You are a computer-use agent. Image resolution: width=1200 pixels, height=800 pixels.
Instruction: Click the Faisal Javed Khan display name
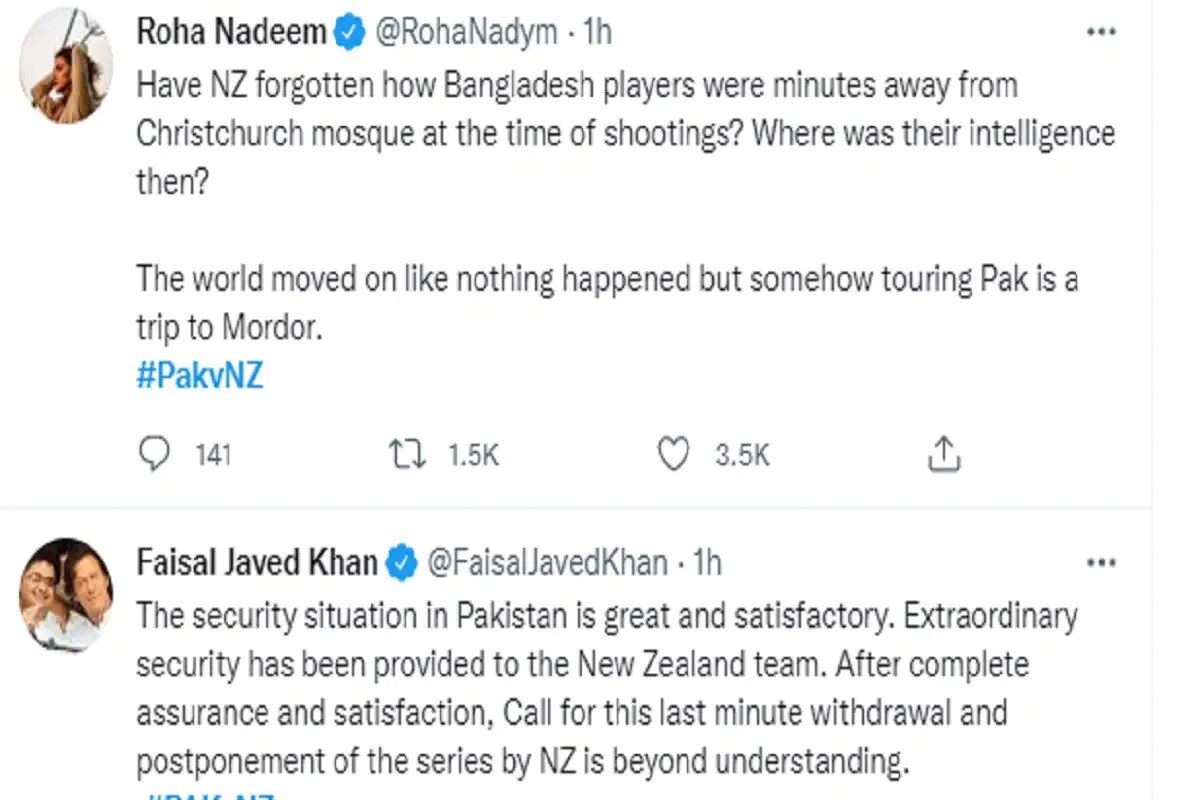click(x=257, y=563)
